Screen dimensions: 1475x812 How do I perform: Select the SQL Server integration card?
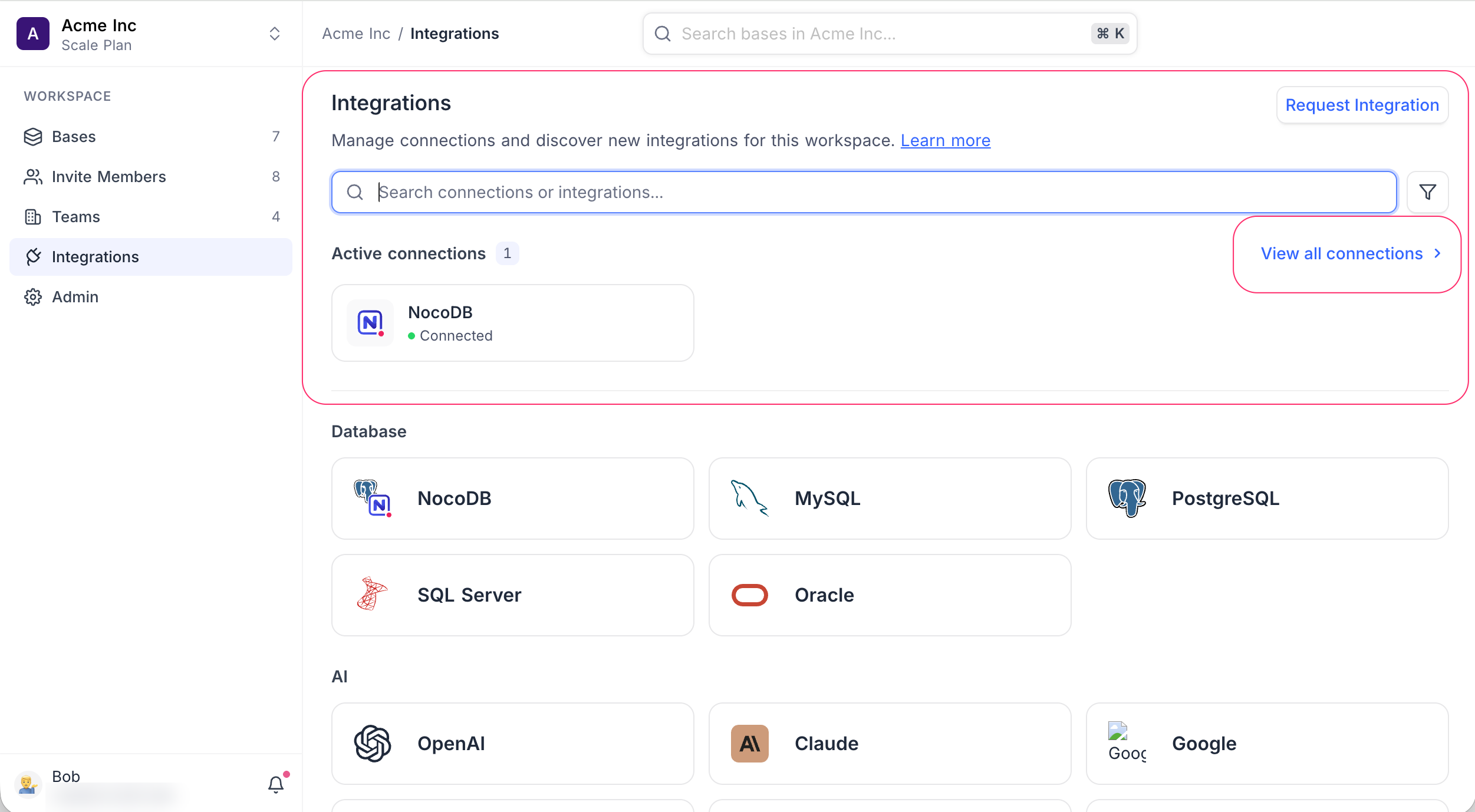[512, 595]
